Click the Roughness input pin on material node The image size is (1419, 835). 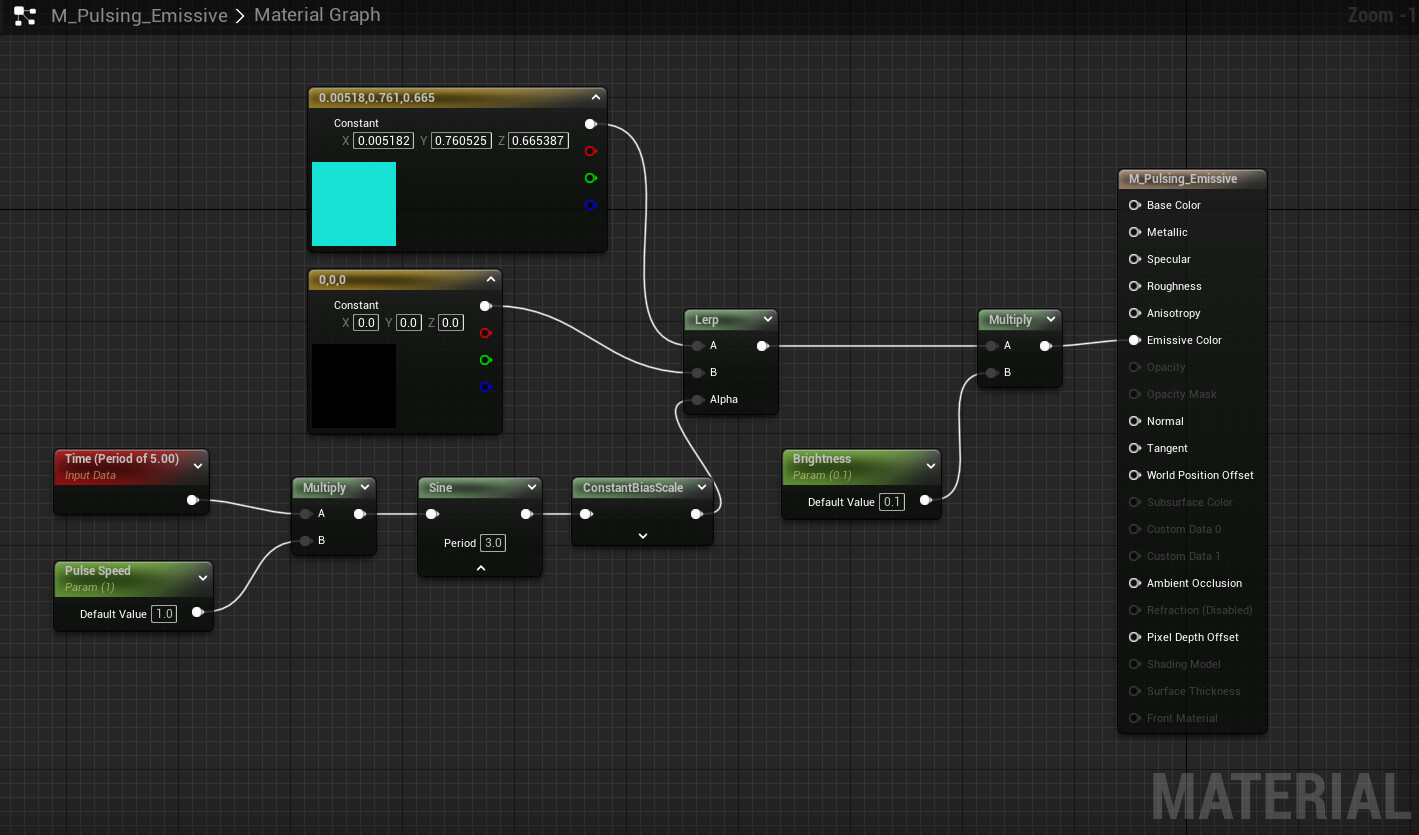1134,286
